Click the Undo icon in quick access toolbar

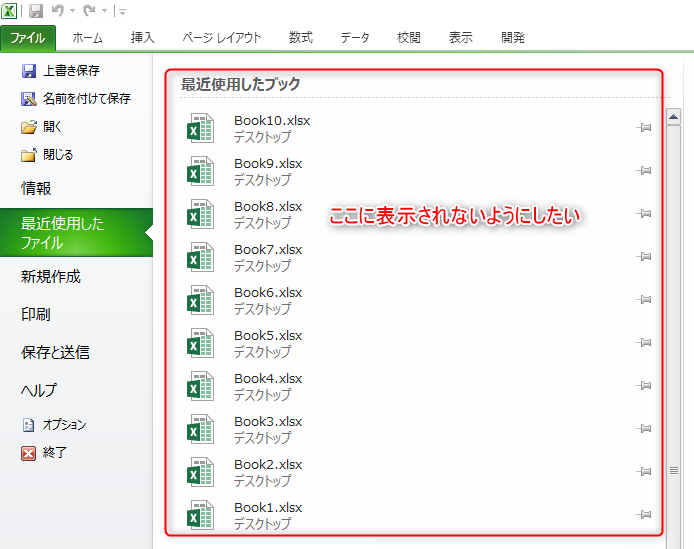tap(58, 11)
